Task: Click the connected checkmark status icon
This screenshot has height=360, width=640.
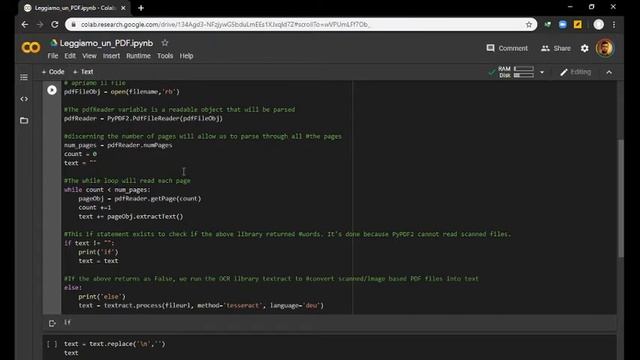Action: pos(492,73)
